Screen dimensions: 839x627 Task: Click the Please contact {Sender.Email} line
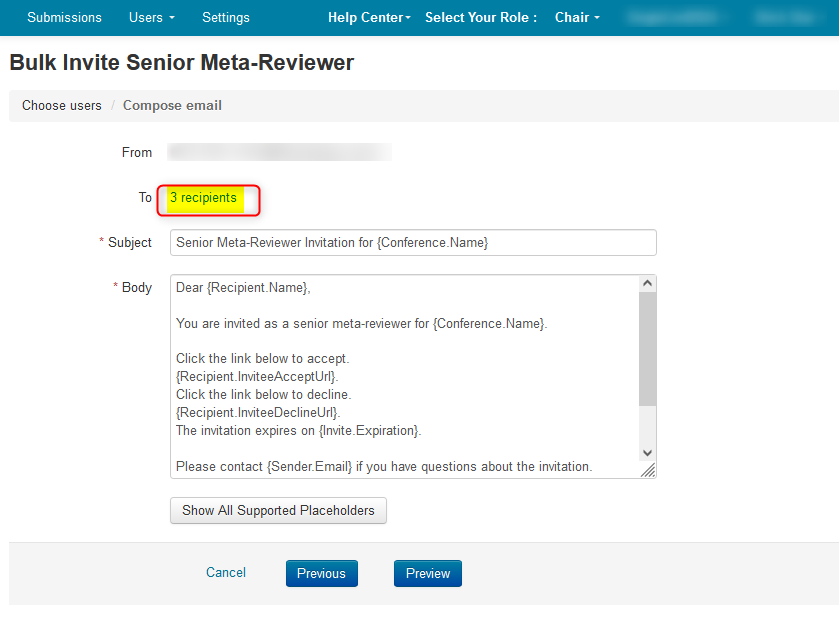pos(384,467)
